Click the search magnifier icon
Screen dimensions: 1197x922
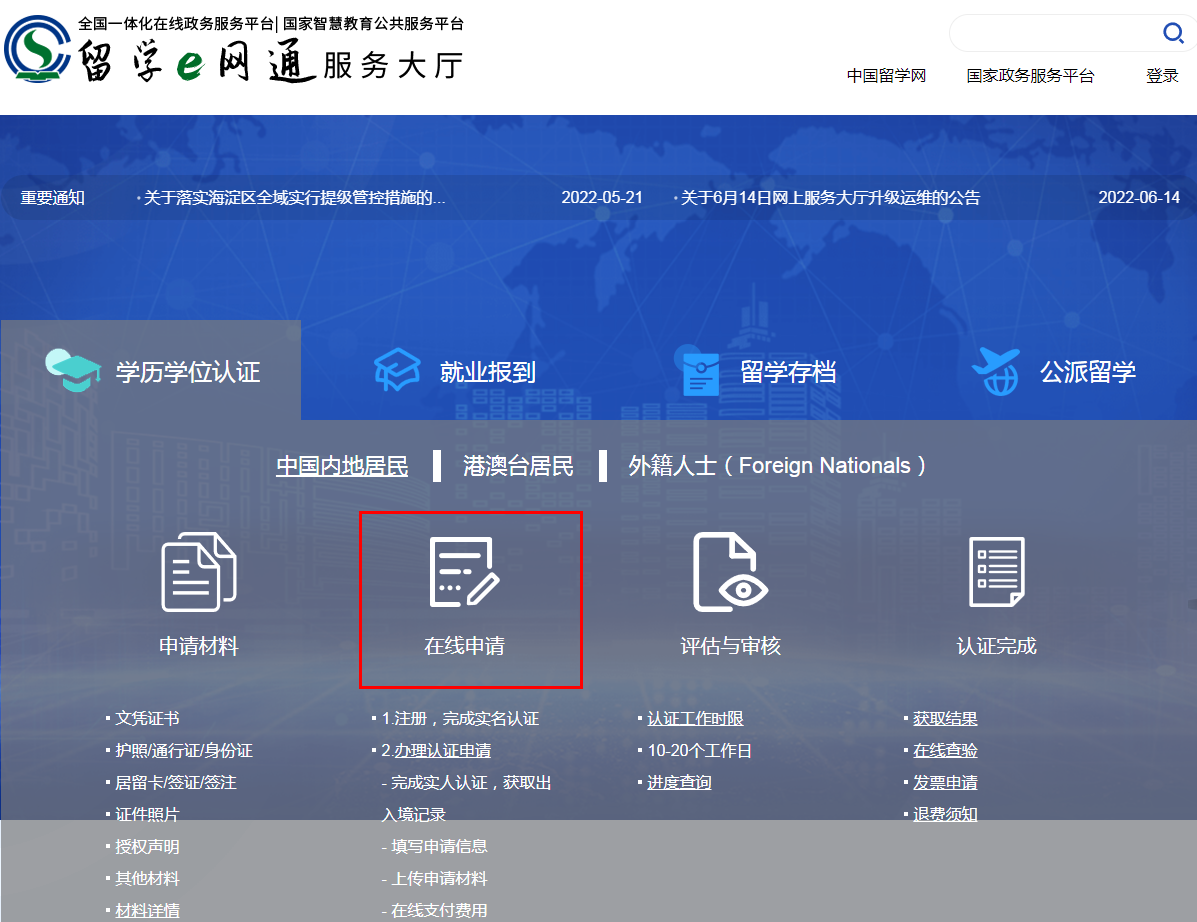1172,34
